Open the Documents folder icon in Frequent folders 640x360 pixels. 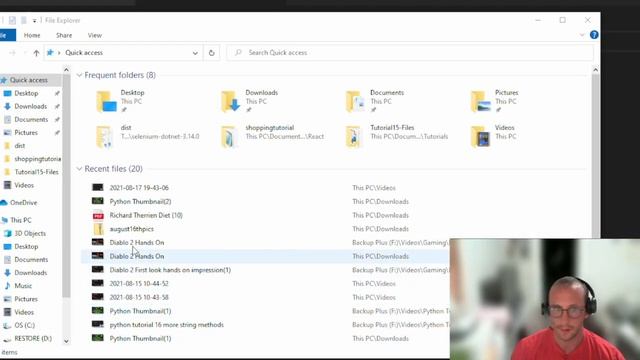tap(355, 102)
